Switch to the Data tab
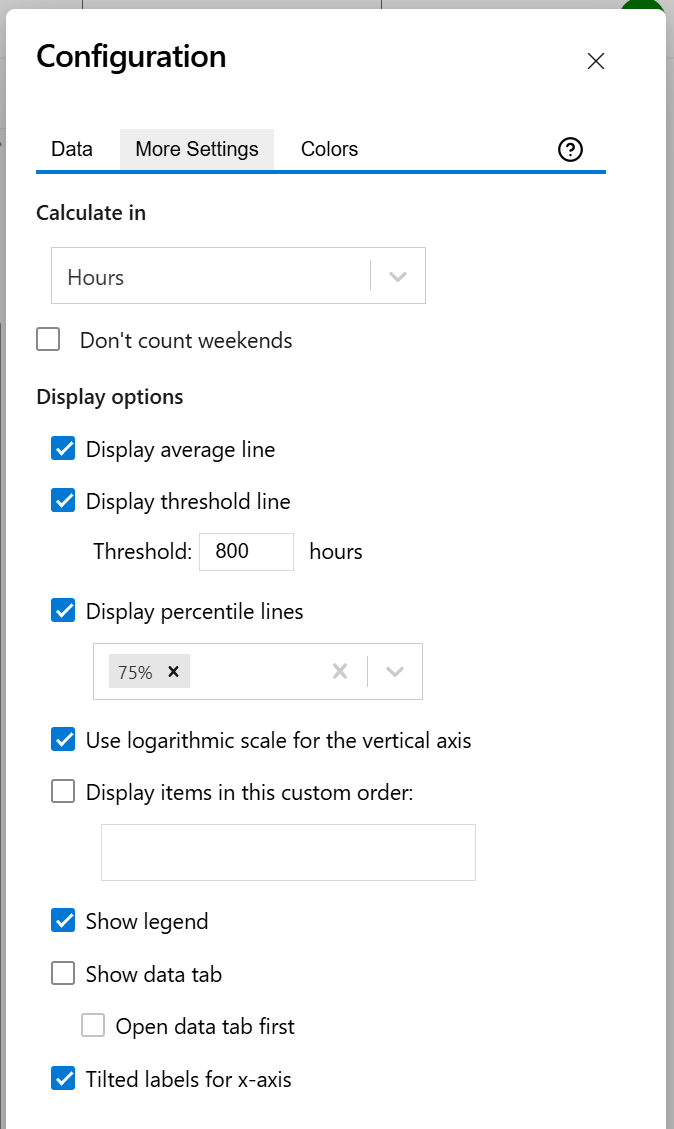 (71, 149)
